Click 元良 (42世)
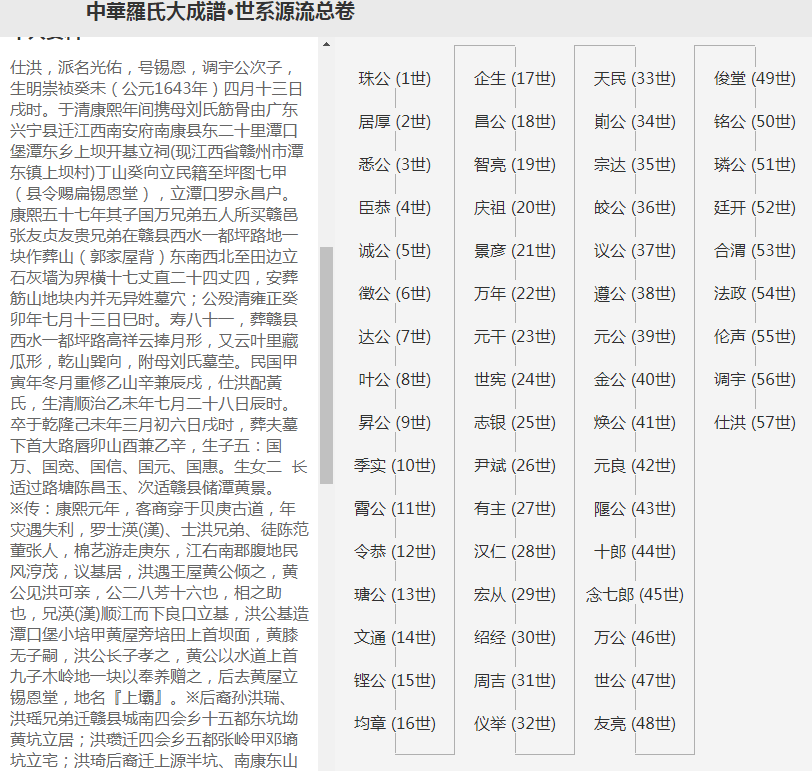Screen dimensions: 812x771 click(635, 465)
